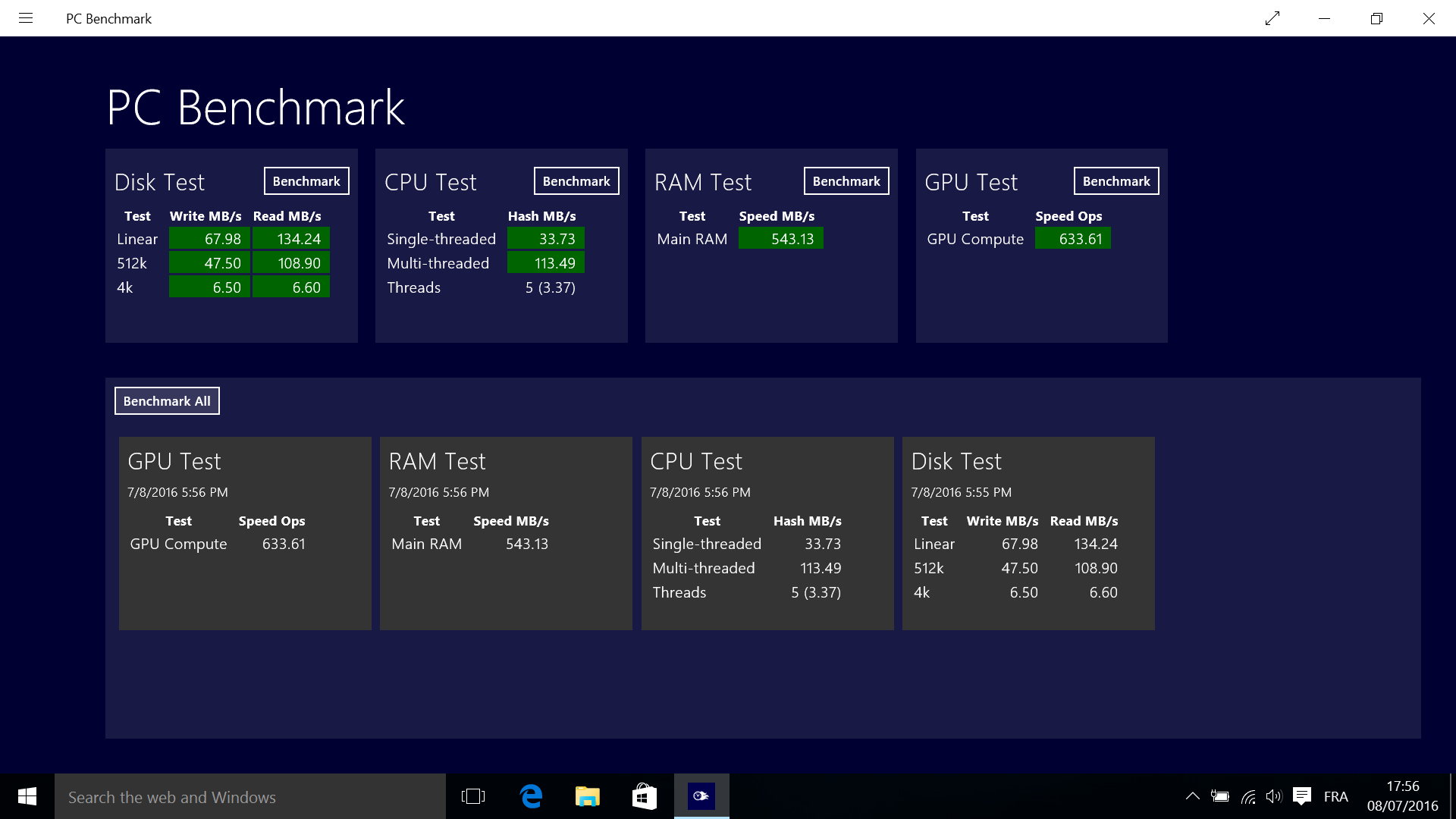
Task: Click the Disk Test history timestamp 5:55 PM
Action: tap(961, 492)
